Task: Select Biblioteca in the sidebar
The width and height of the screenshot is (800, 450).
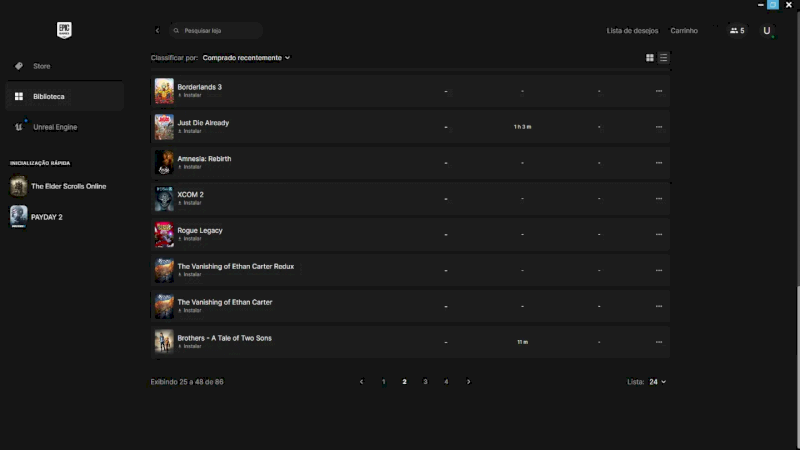Action: [x=48, y=97]
